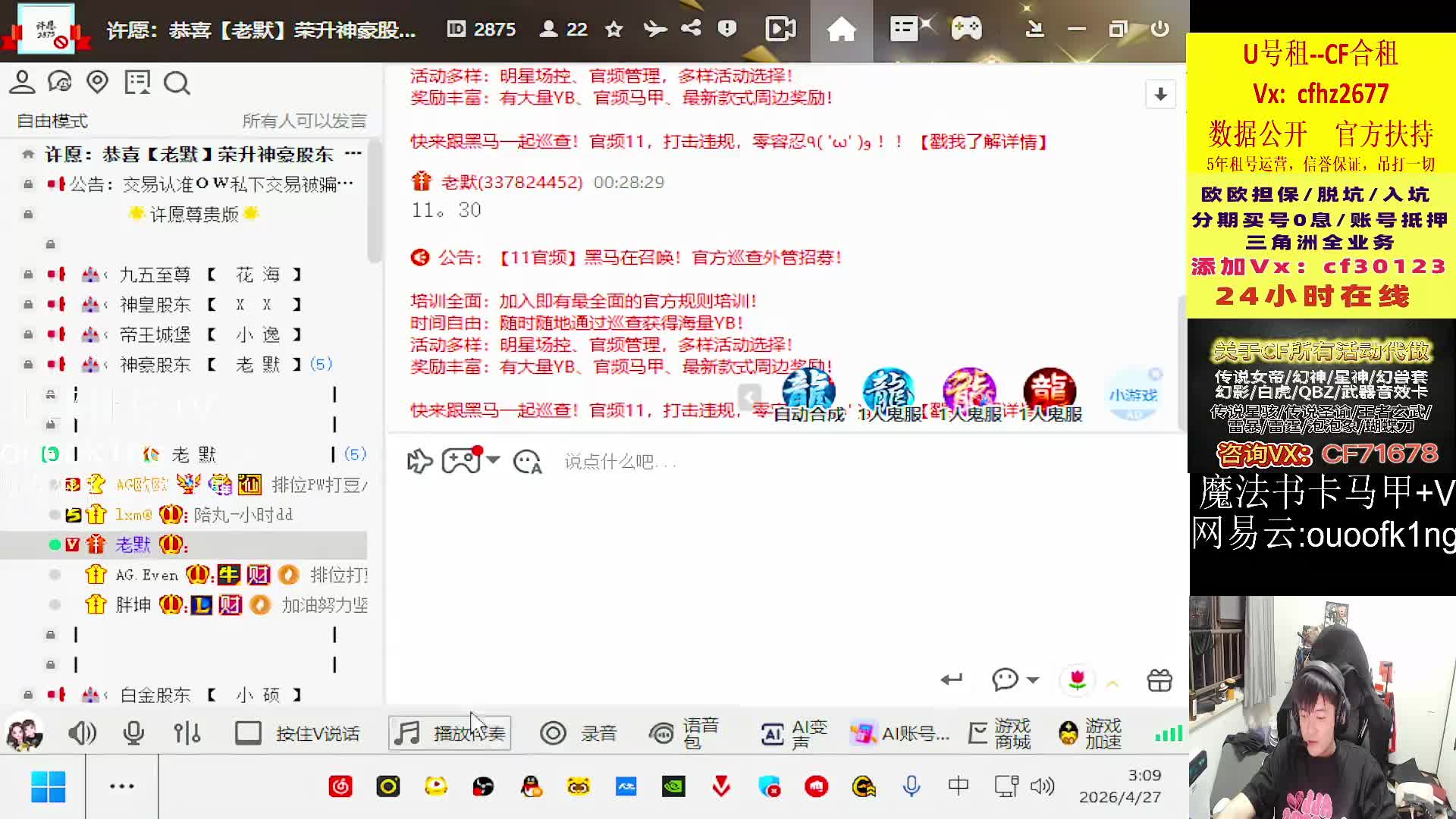Image resolution: width=1456 pixels, height=819 pixels.
Task: Click the location pin icon
Action: 97,82
